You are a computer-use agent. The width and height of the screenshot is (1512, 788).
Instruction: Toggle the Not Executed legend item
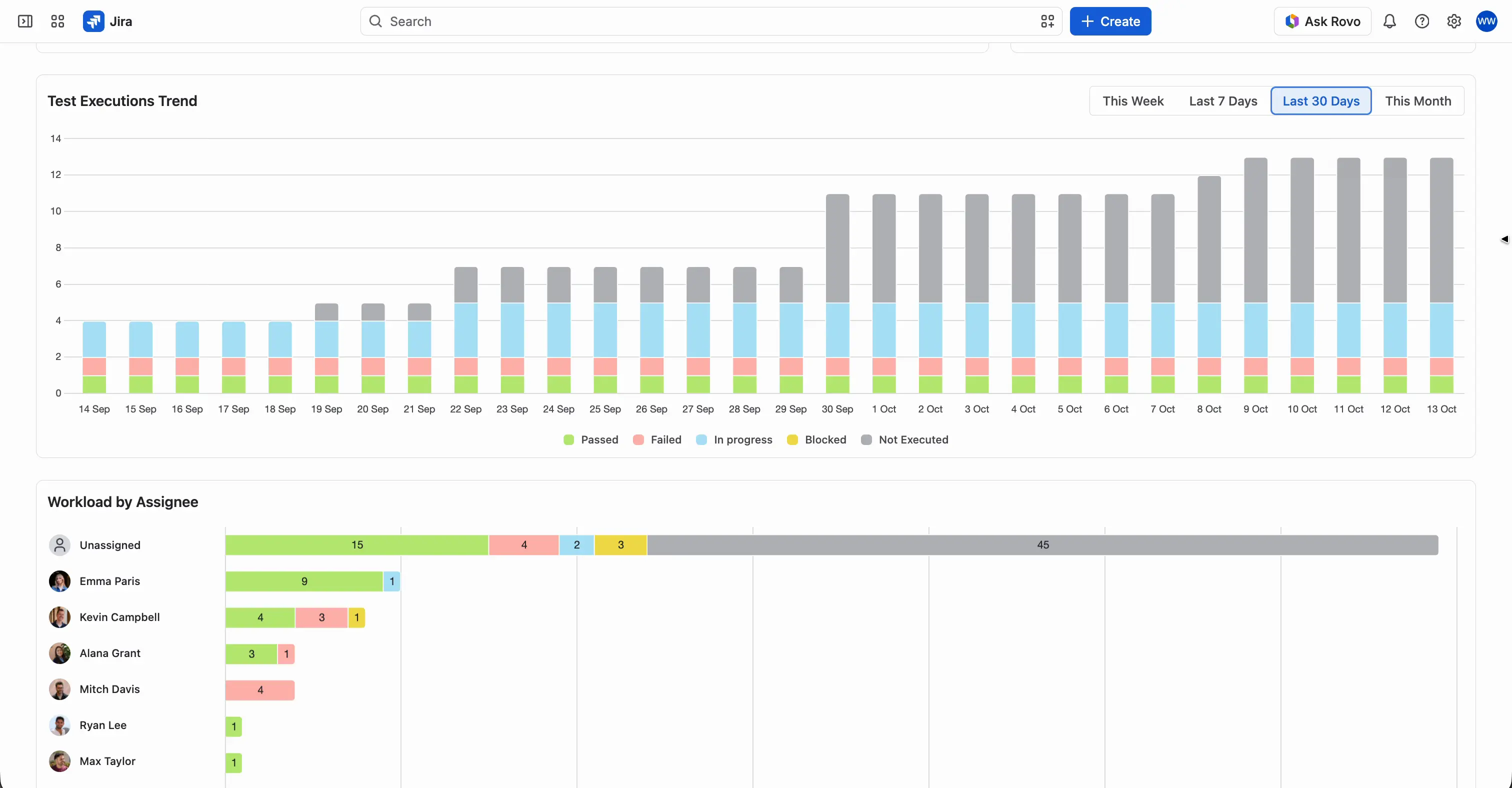pyautogui.click(x=904, y=440)
